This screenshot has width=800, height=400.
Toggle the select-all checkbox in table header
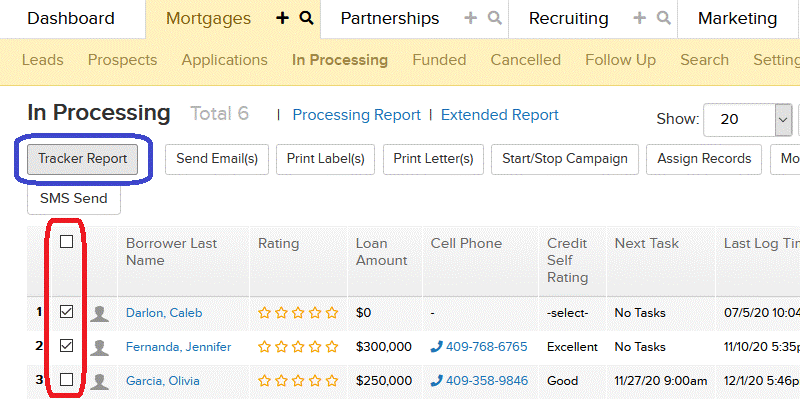tap(66, 242)
